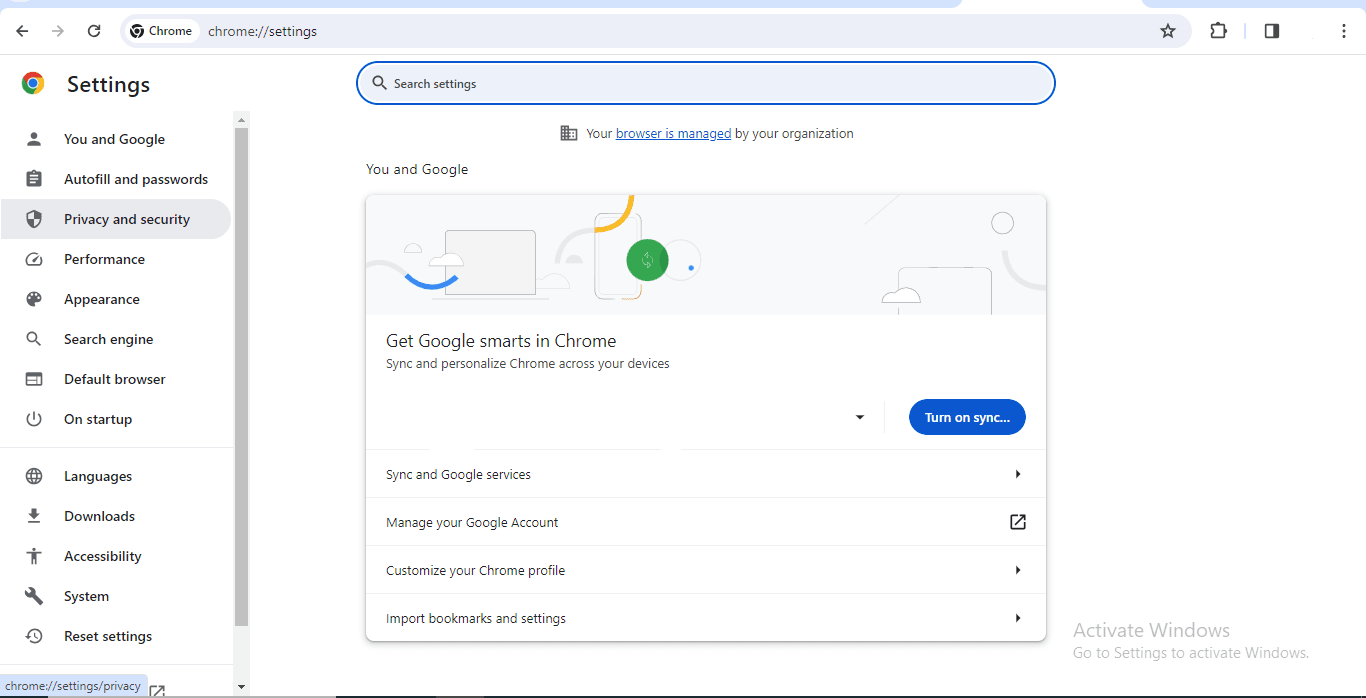
Task: Click the 'Settings' page title
Action: point(108,85)
